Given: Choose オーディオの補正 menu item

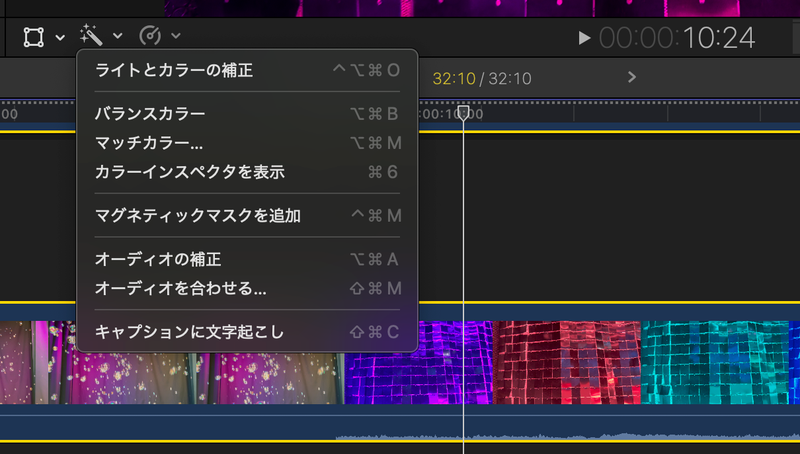Looking at the screenshot, I should coord(247,259).
